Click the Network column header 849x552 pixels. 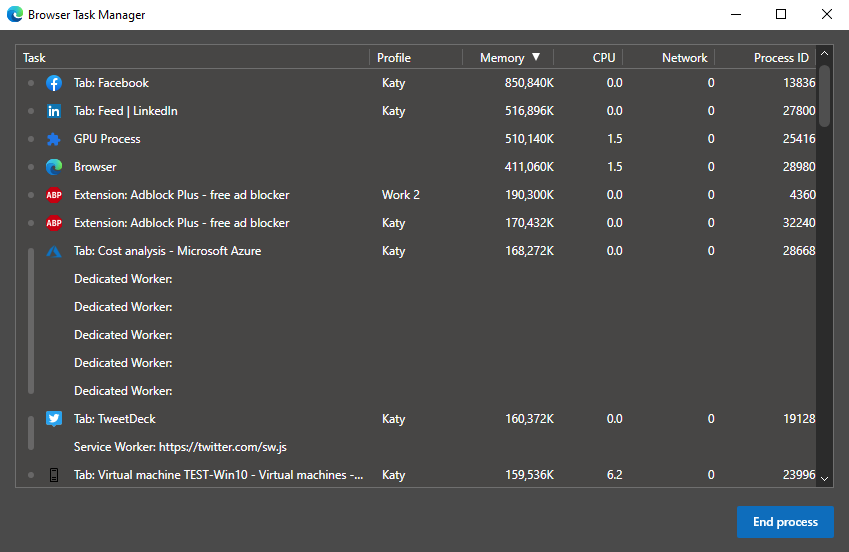684,58
